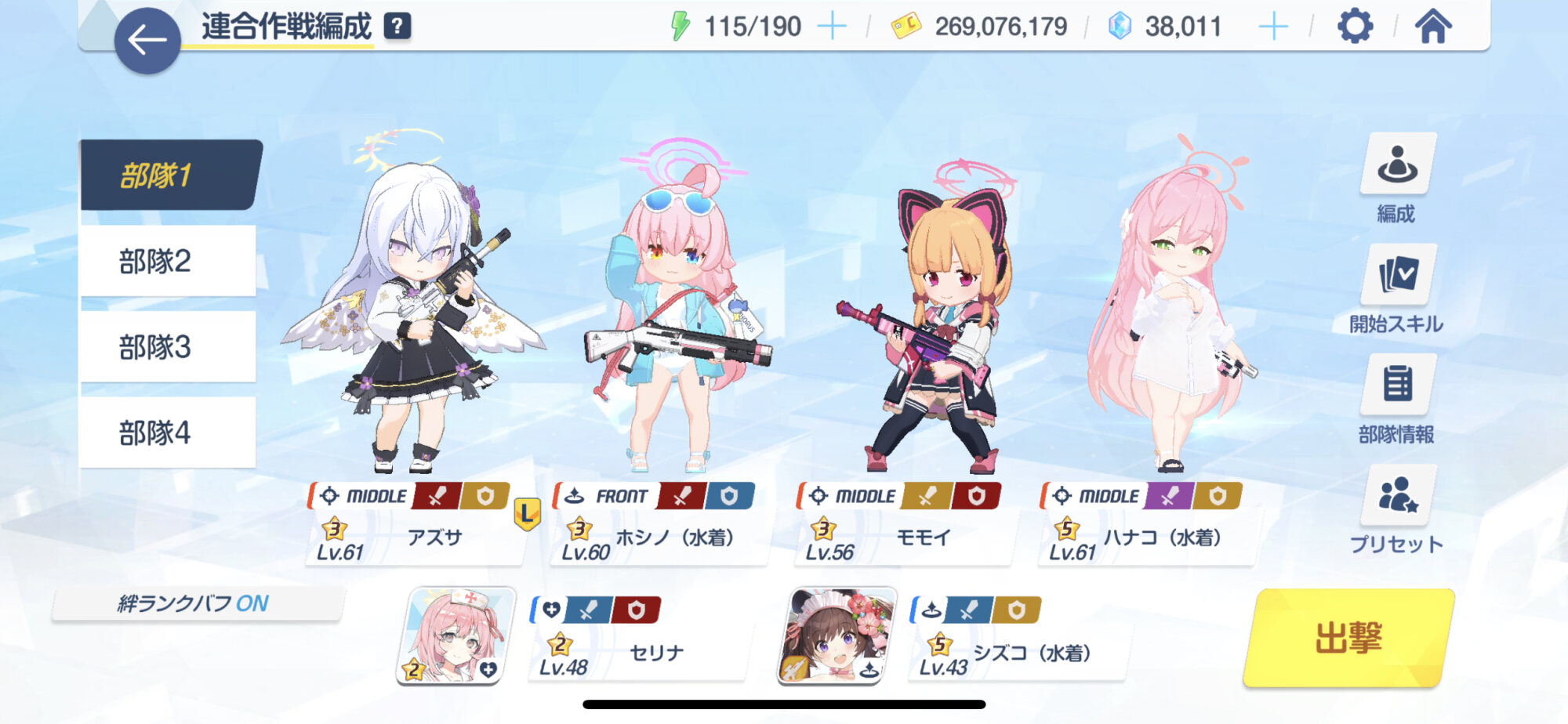Toggle the 絆ランクバフ ON switch
The image size is (1568, 724).
coord(198,604)
